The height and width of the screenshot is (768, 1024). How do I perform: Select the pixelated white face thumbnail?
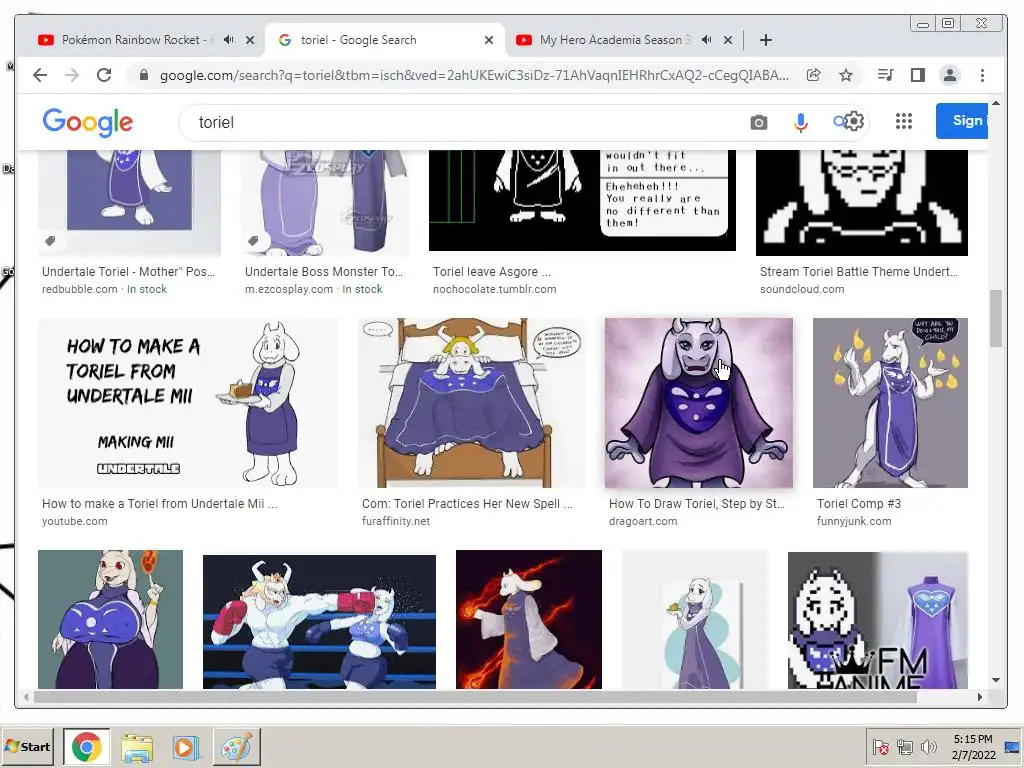[x=862, y=202]
